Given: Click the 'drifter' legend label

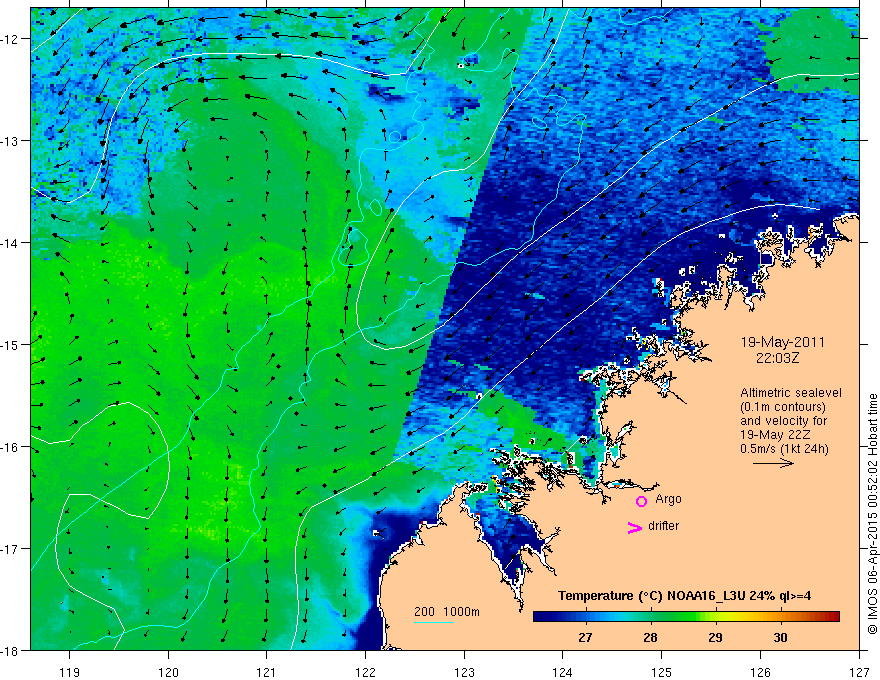Looking at the screenshot, I should [663, 526].
